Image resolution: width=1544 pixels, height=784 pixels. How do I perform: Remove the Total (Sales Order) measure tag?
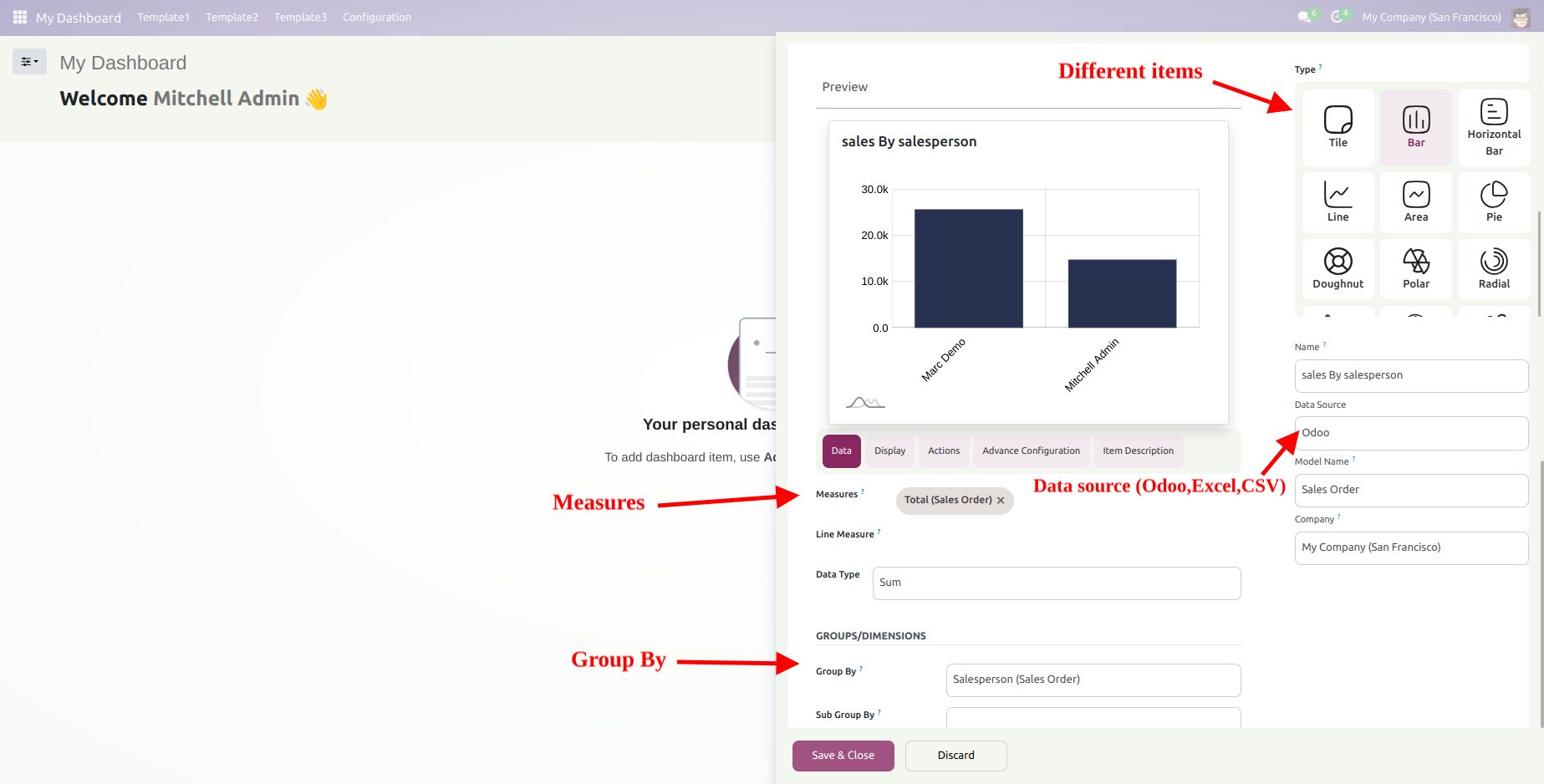(x=1001, y=501)
